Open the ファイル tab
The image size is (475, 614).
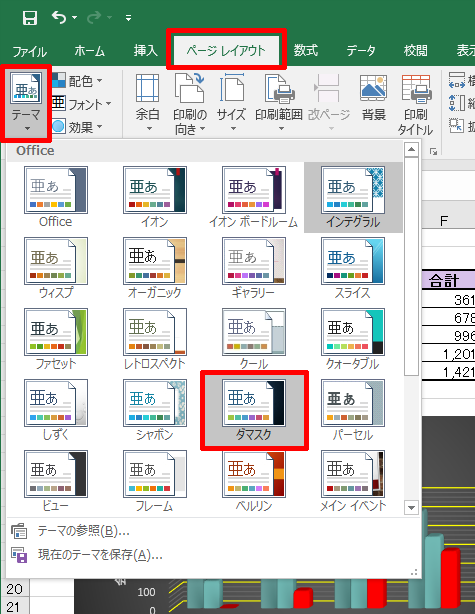coord(30,51)
